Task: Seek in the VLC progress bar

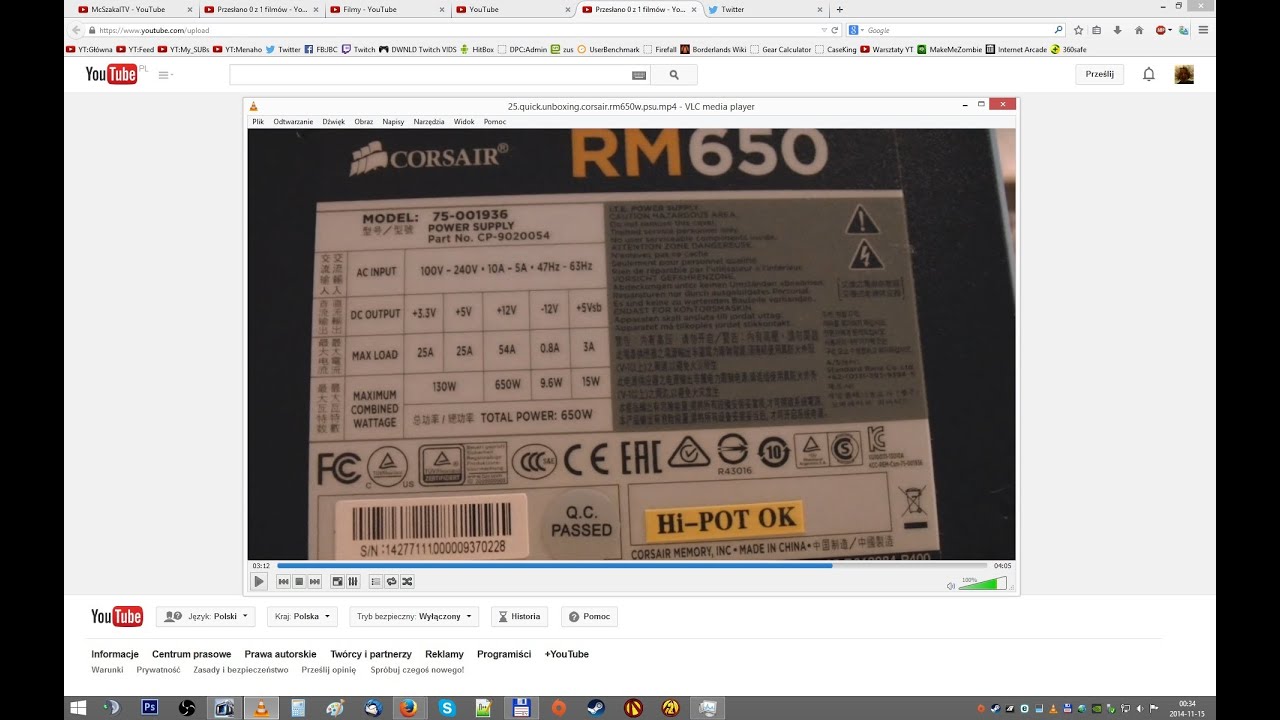Action: click(631, 565)
